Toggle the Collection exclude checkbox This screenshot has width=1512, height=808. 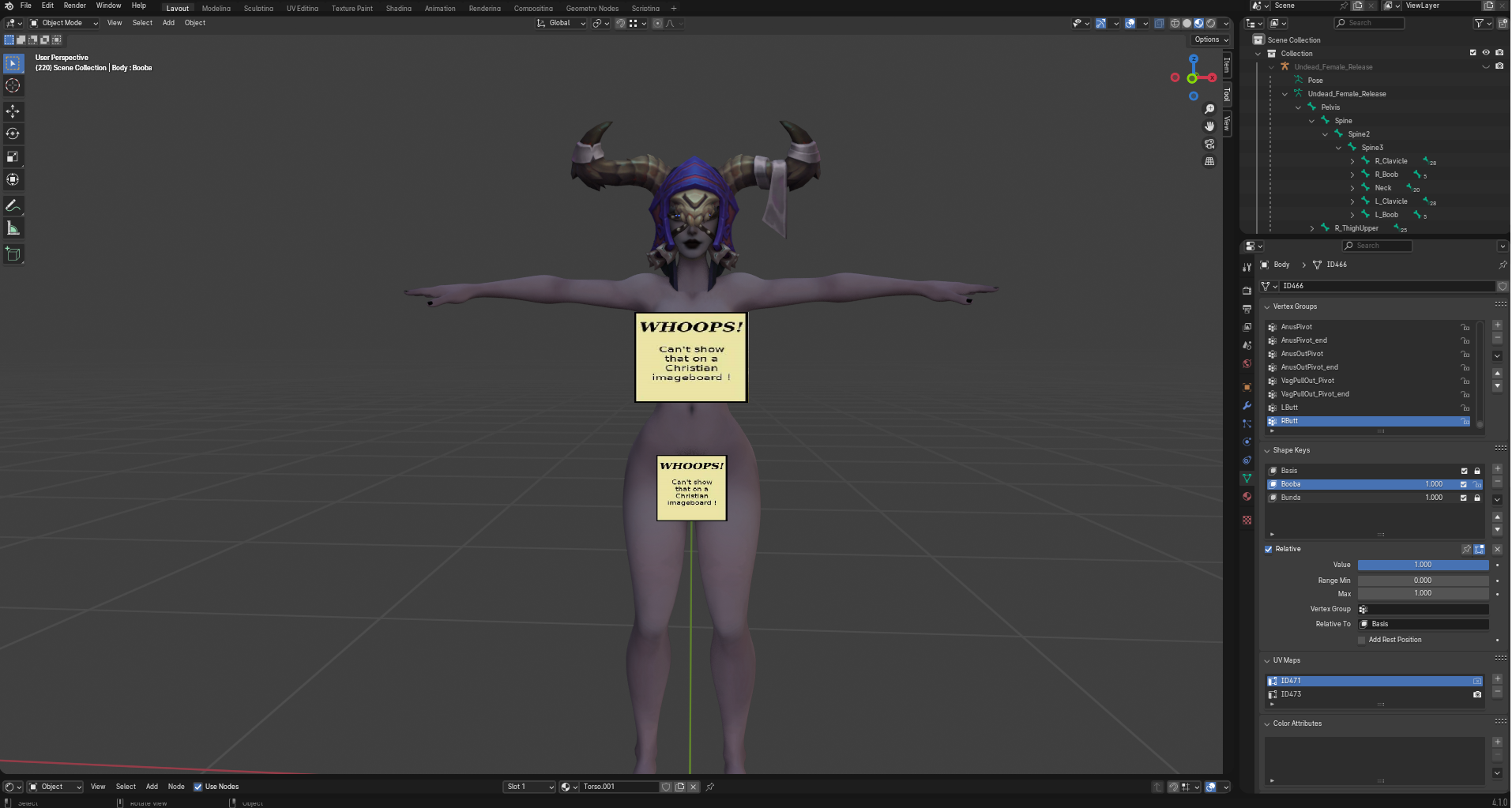1473,53
